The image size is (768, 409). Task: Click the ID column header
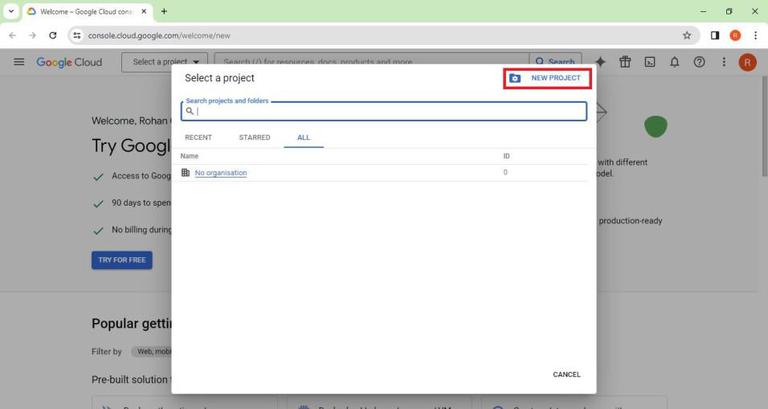click(x=506, y=156)
